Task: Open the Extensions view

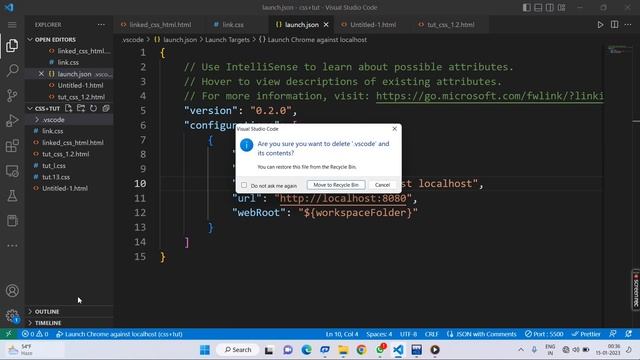Action: click(x=12, y=146)
